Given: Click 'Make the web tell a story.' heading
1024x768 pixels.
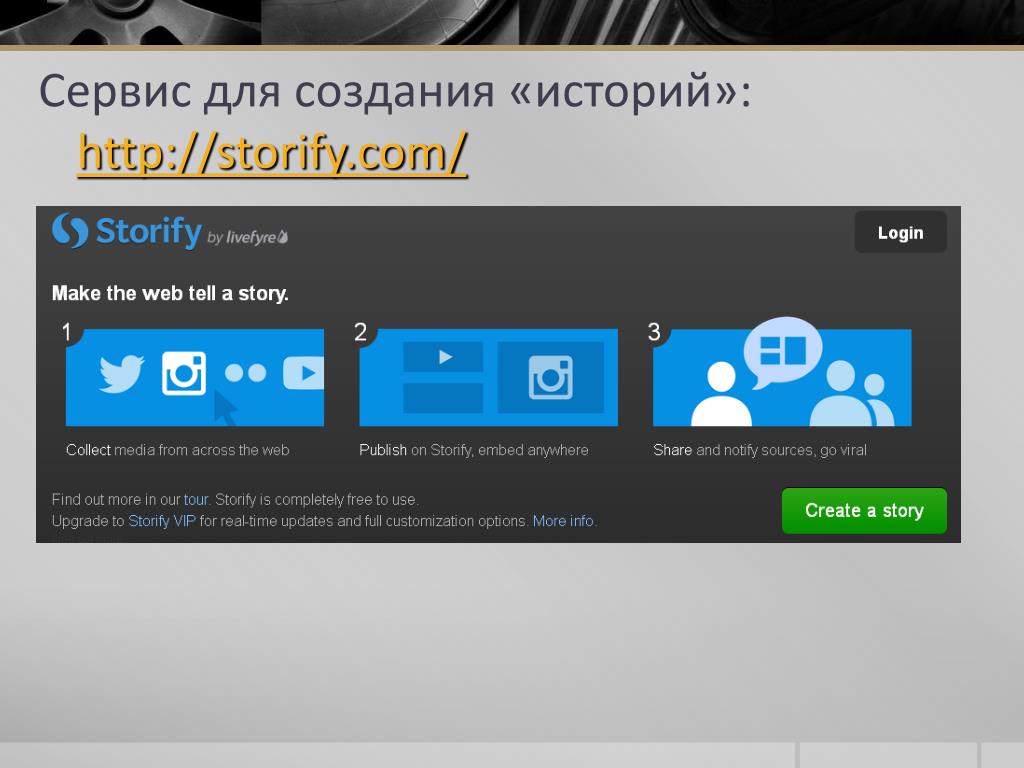Looking at the screenshot, I should coord(170,293).
